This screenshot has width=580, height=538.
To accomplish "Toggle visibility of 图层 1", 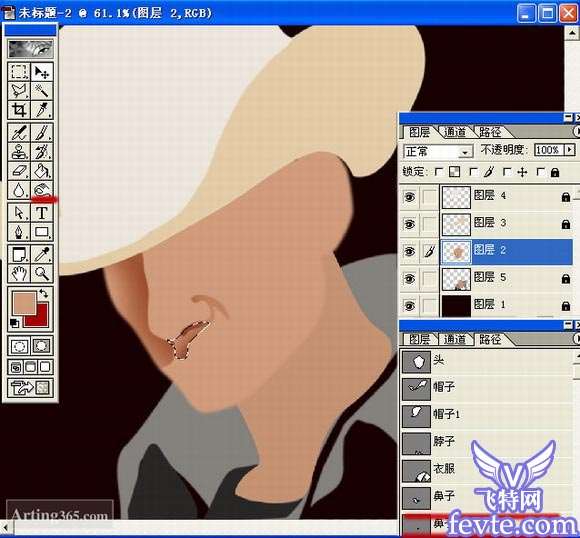I will [409, 306].
